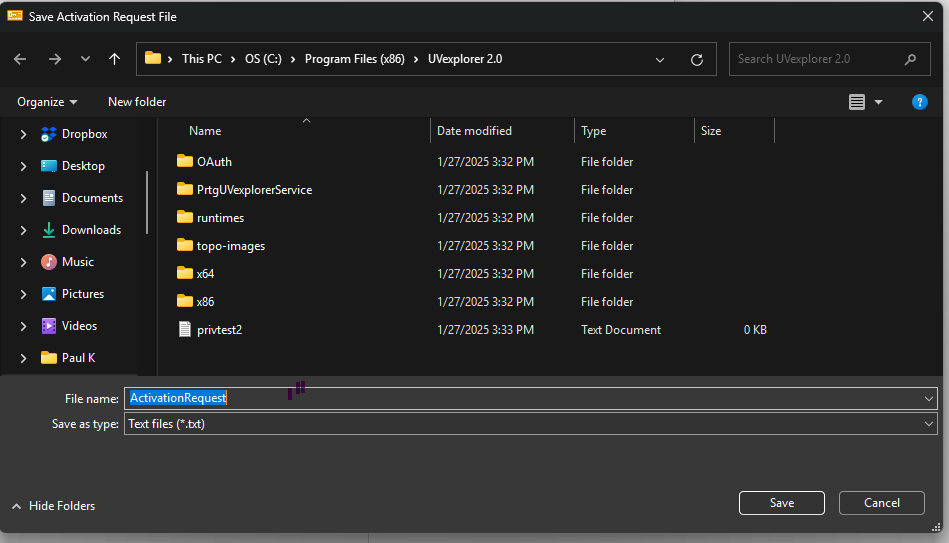The height and width of the screenshot is (543, 949).
Task: Click Text Document type of privtest2
Action: point(620,330)
